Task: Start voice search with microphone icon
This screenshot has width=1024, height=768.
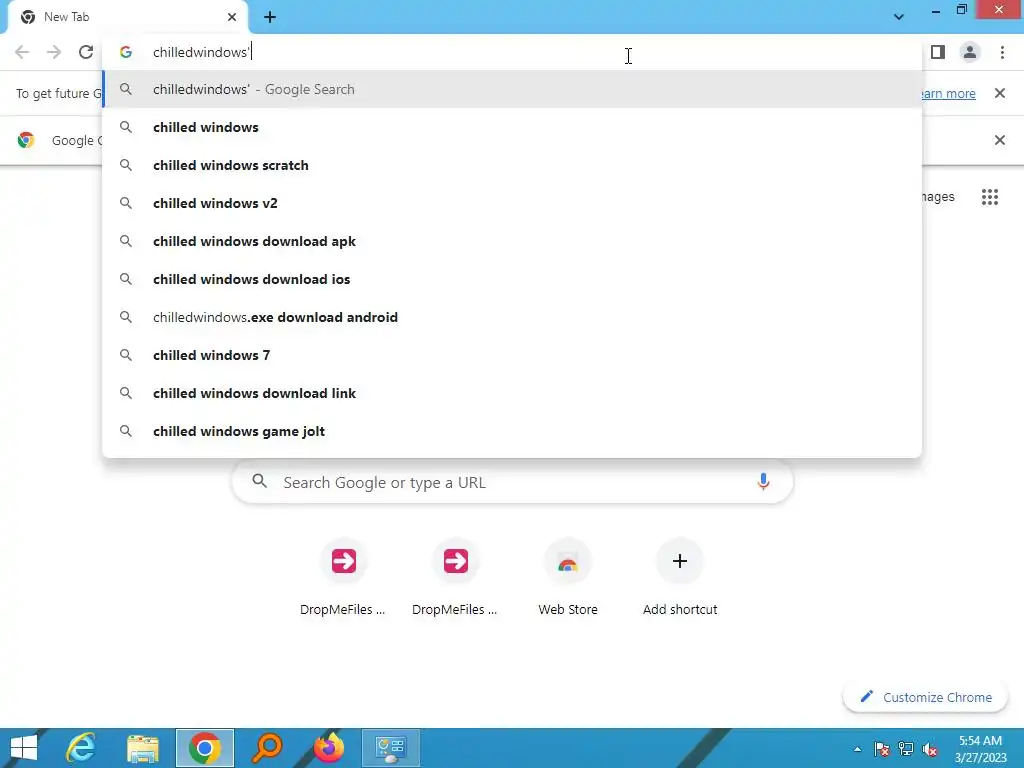Action: [763, 482]
